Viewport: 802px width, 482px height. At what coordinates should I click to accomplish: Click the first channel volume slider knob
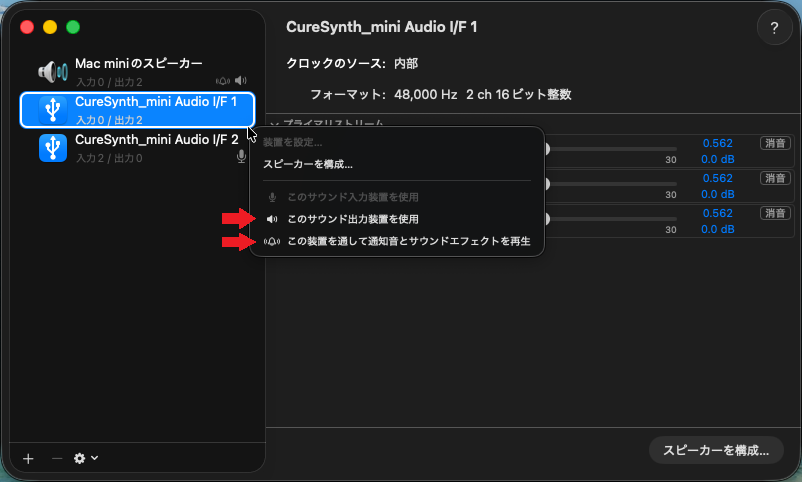[548, 149]
